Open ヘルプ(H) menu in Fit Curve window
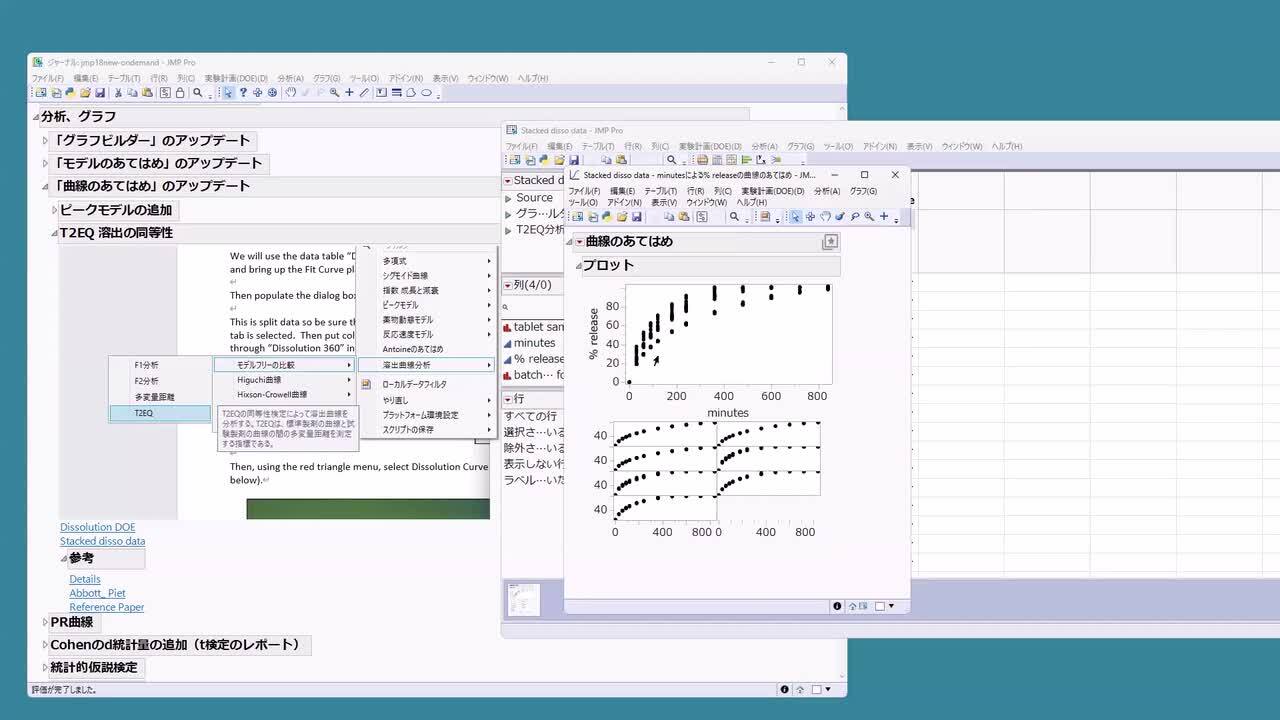 pyautogui.click(x=752, y=202)
